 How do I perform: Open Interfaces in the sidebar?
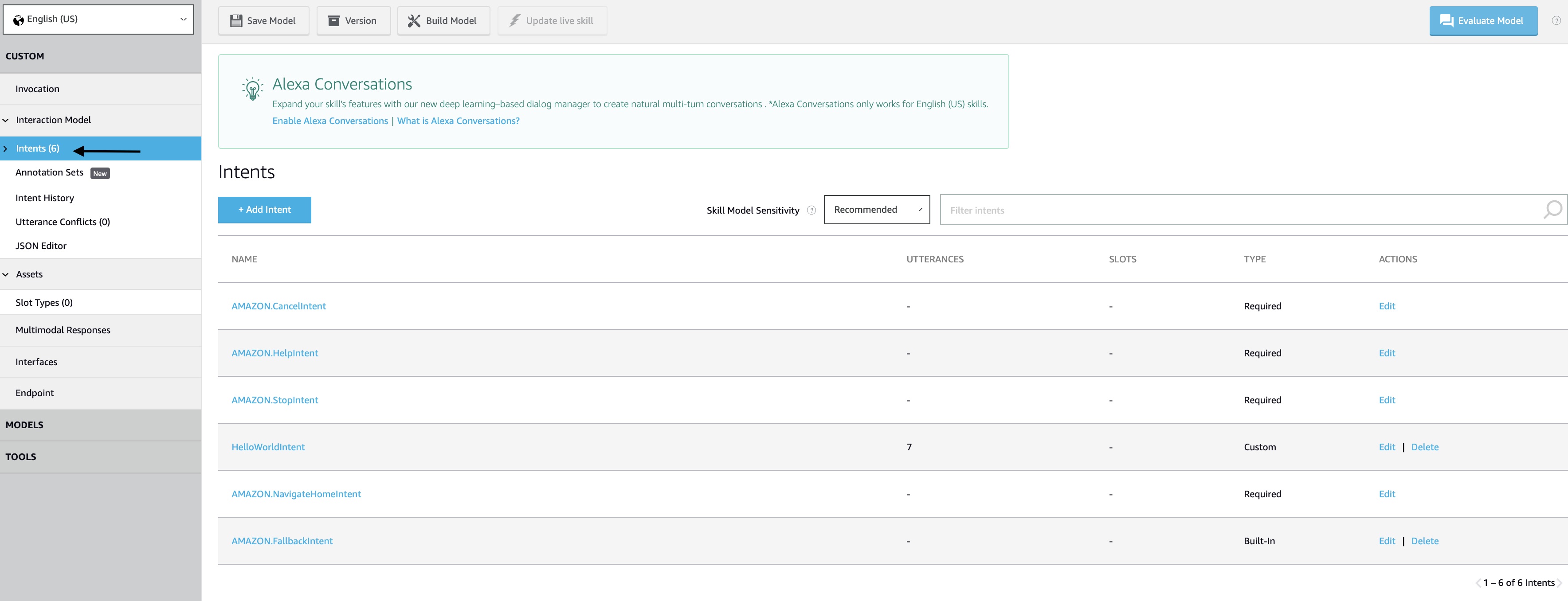tap(100, 362)
